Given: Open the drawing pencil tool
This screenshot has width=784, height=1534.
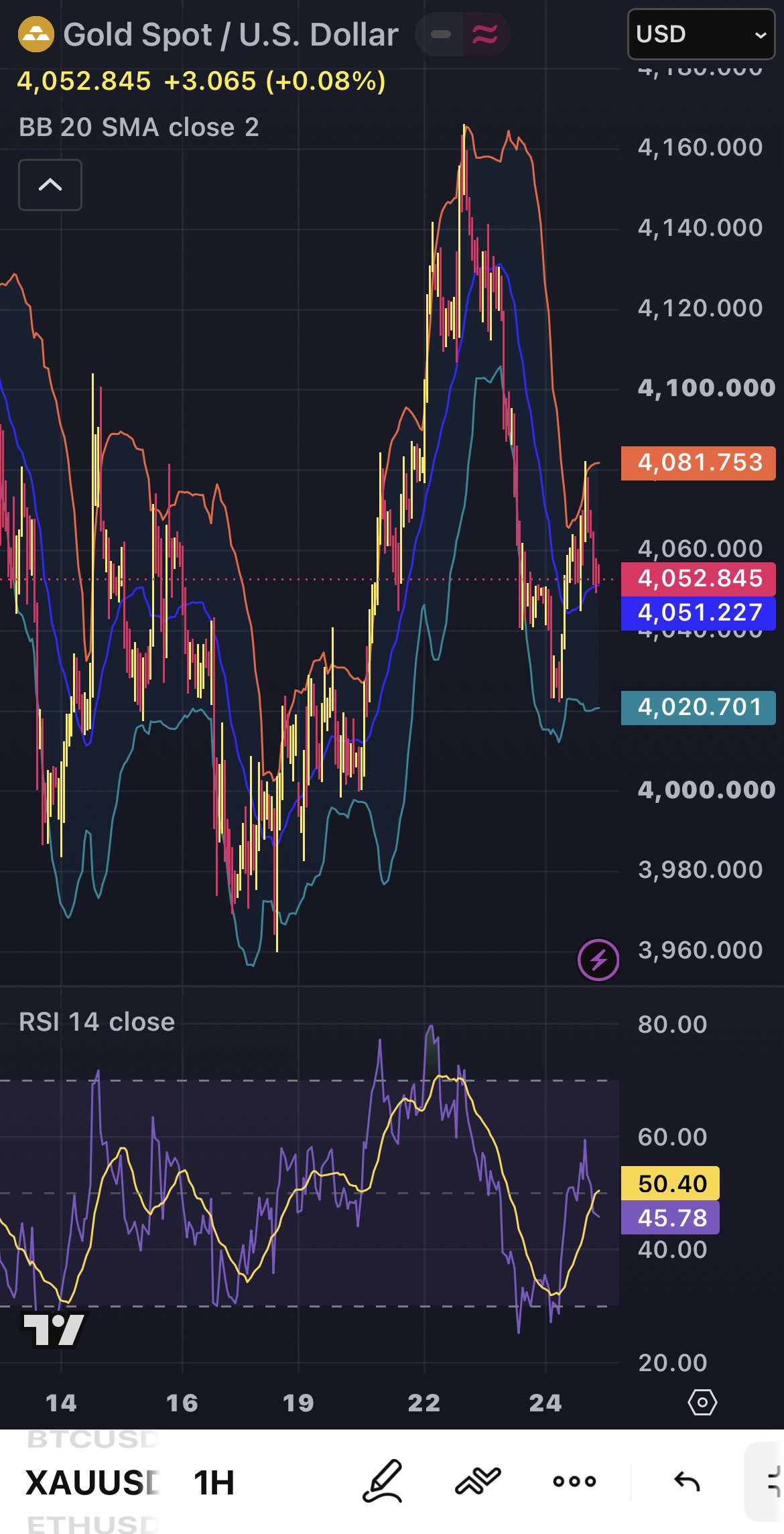Looking at the screenshot, I should click(x=383, y=1481).
